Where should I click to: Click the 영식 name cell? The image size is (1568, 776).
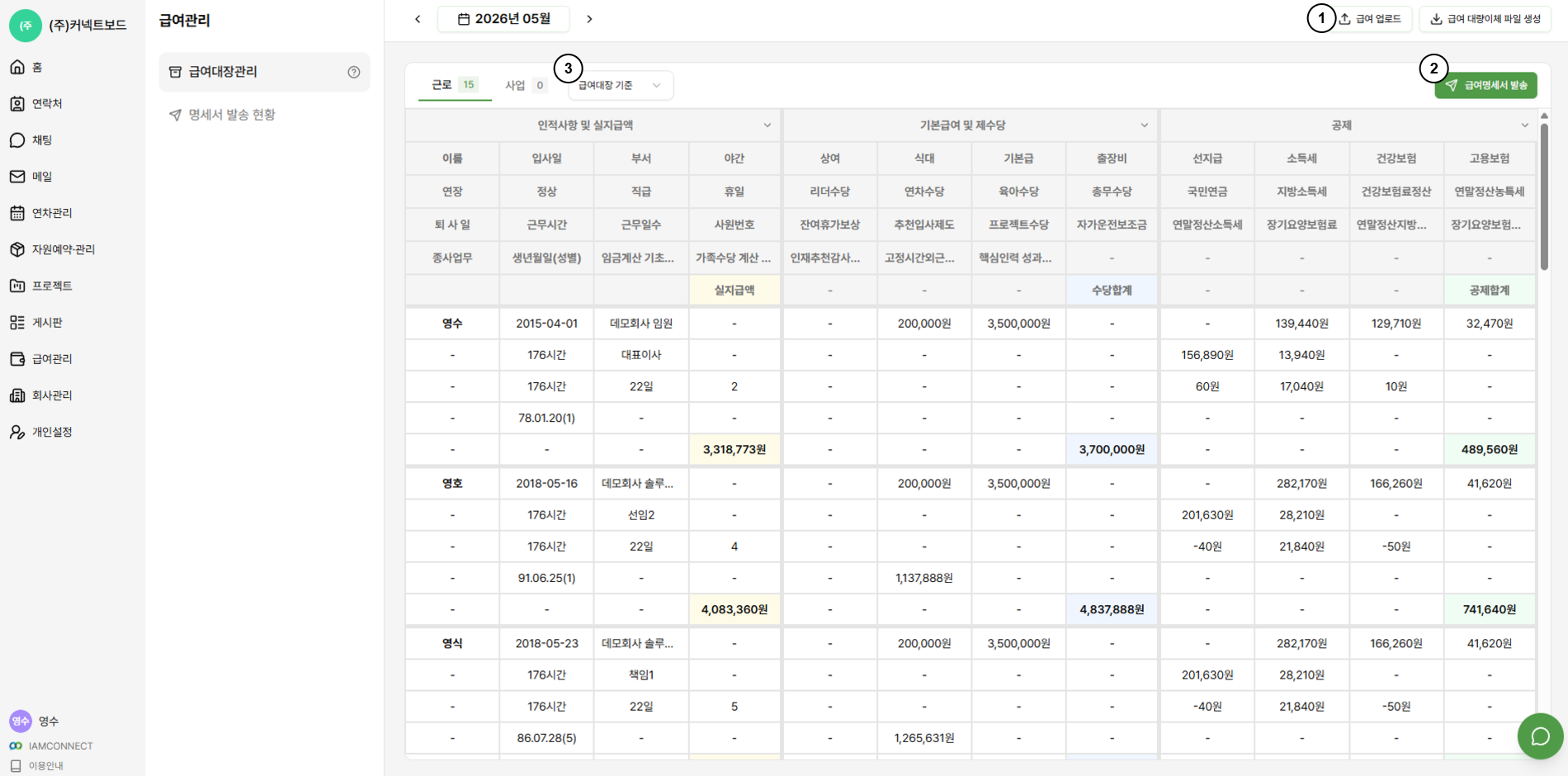pos(452,644)
